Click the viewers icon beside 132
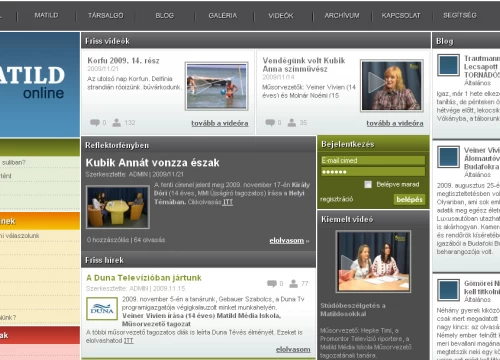500x360 pixels. (117, 122)
